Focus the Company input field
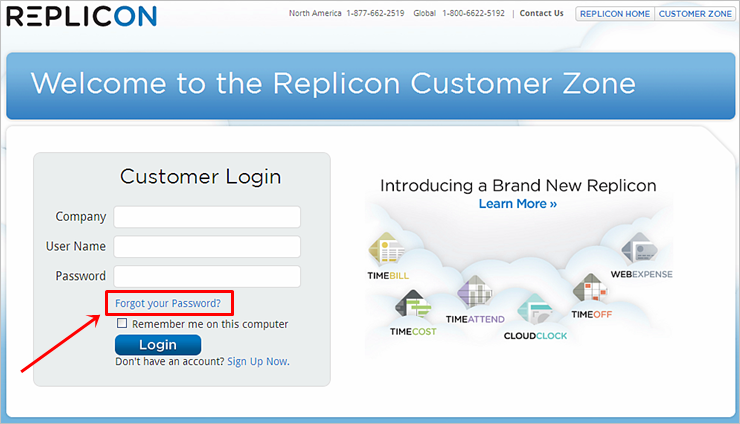Viewport: 740px width, 424px height. (207, 217)
